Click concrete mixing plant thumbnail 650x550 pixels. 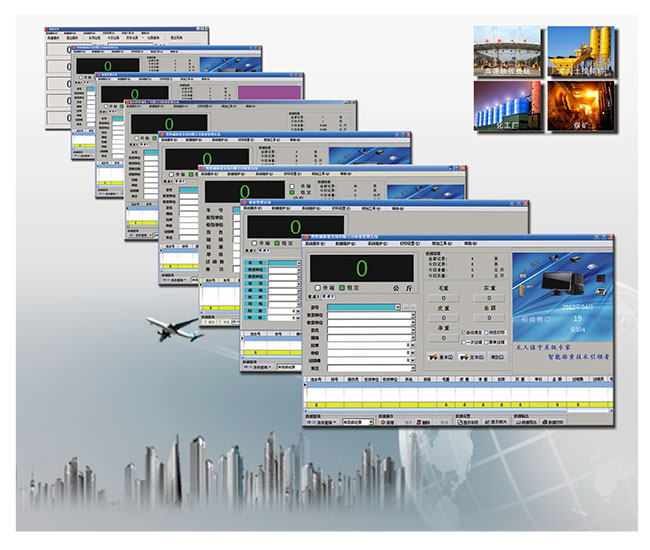tap(581, 51)
